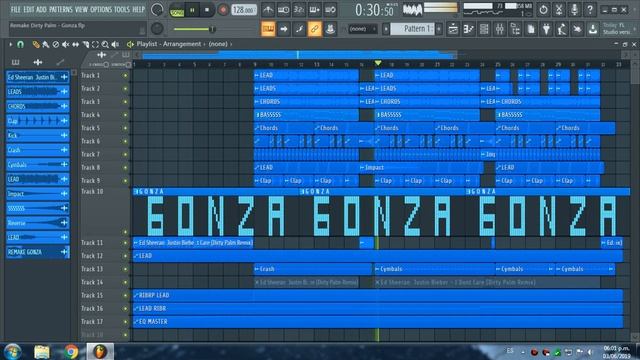Open the Pattern 1 selector
This screenshot has width=640, height=360.
412,29
